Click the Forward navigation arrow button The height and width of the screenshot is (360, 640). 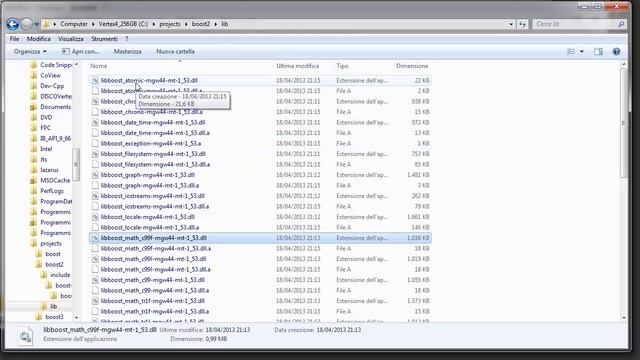(x=27, y=24)
